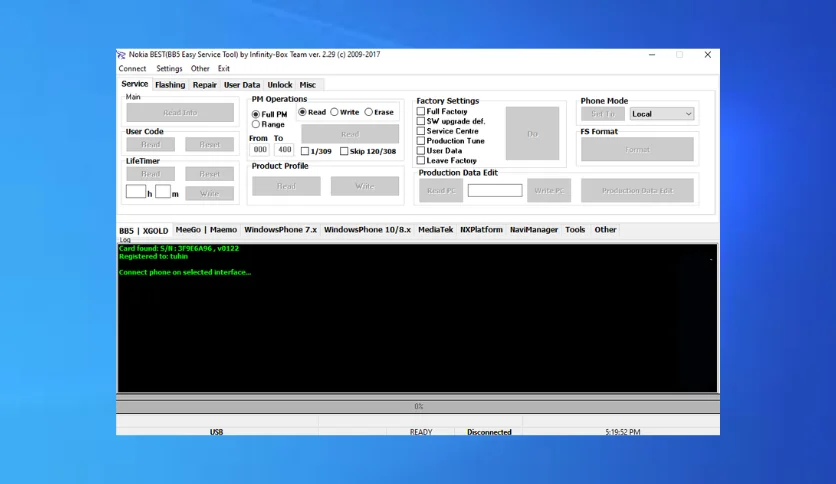Click the READY status bar entry
The image size is (836, 484).
tap(421, 432)
